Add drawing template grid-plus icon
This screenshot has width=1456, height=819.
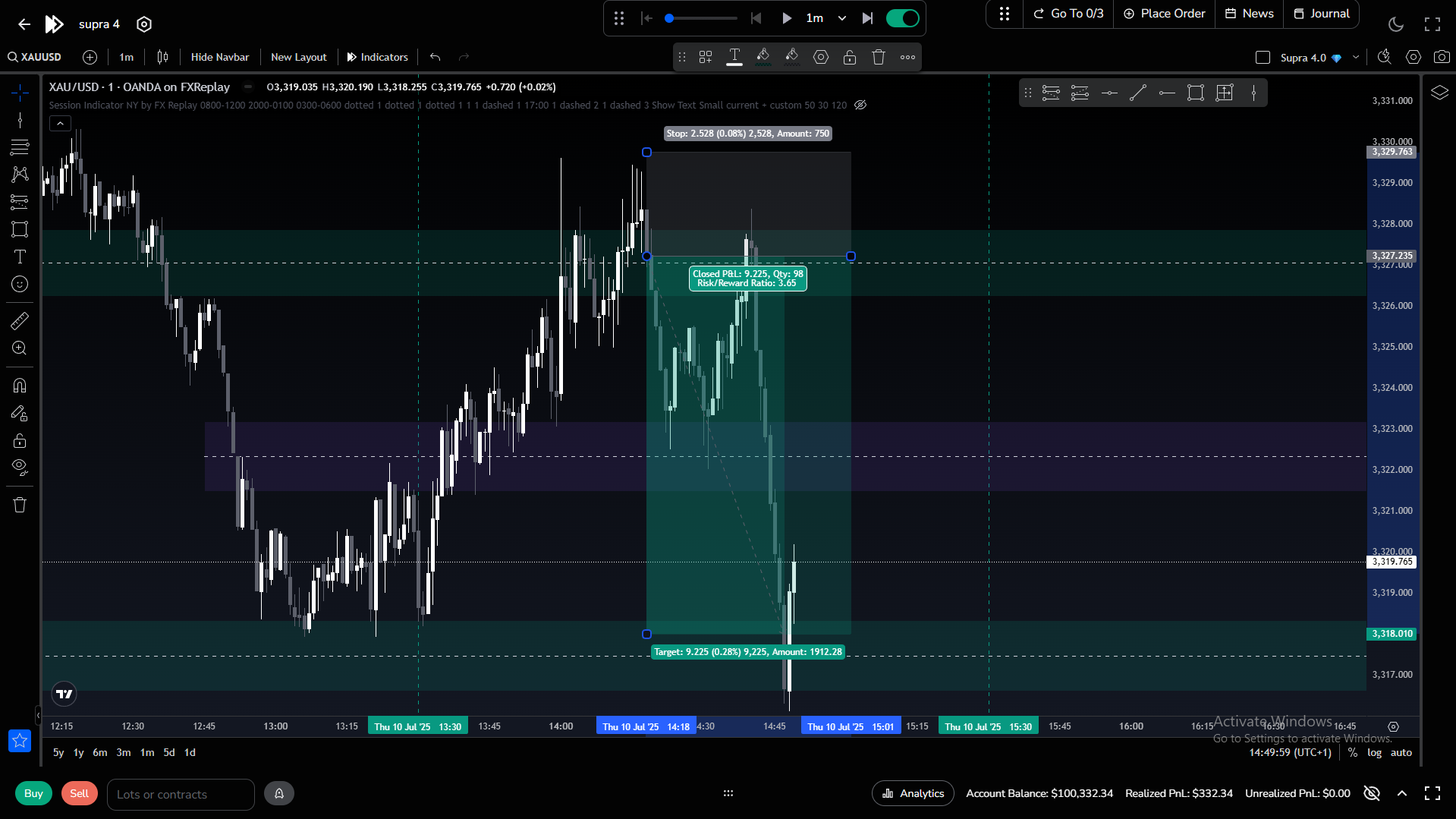coord(706,57)
